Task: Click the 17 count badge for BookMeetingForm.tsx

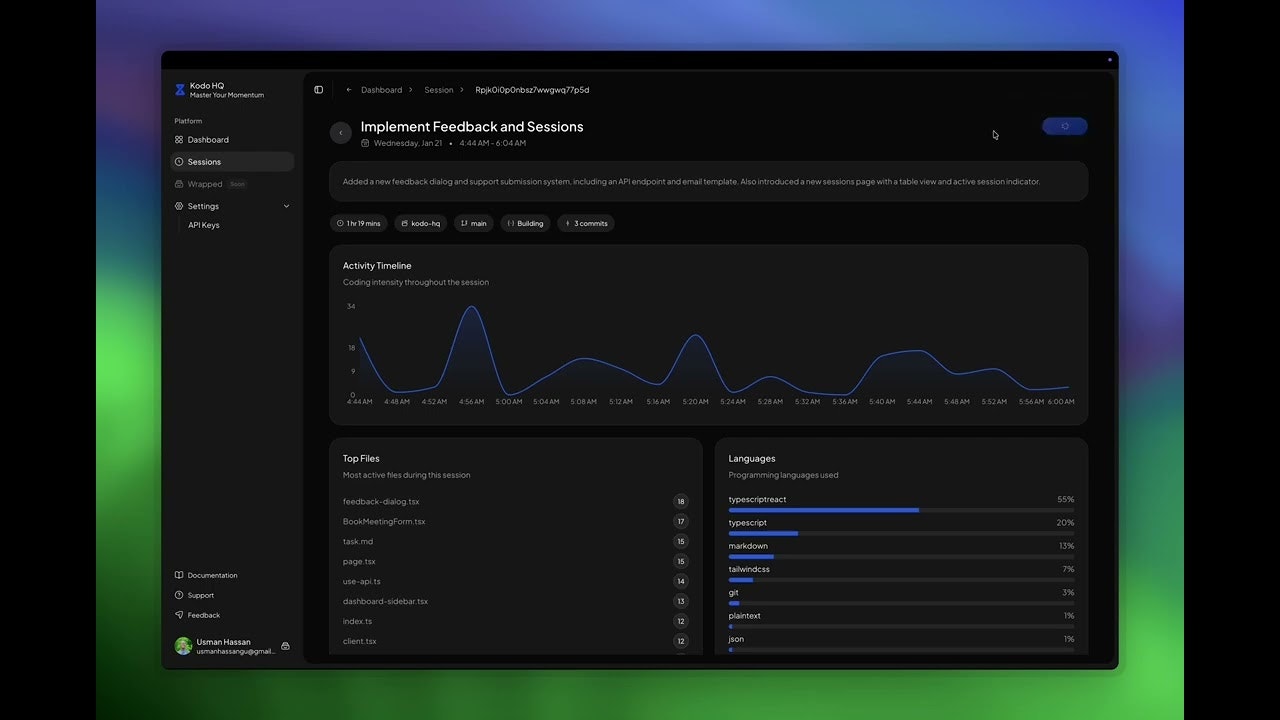Action: (x=681, y=522)
